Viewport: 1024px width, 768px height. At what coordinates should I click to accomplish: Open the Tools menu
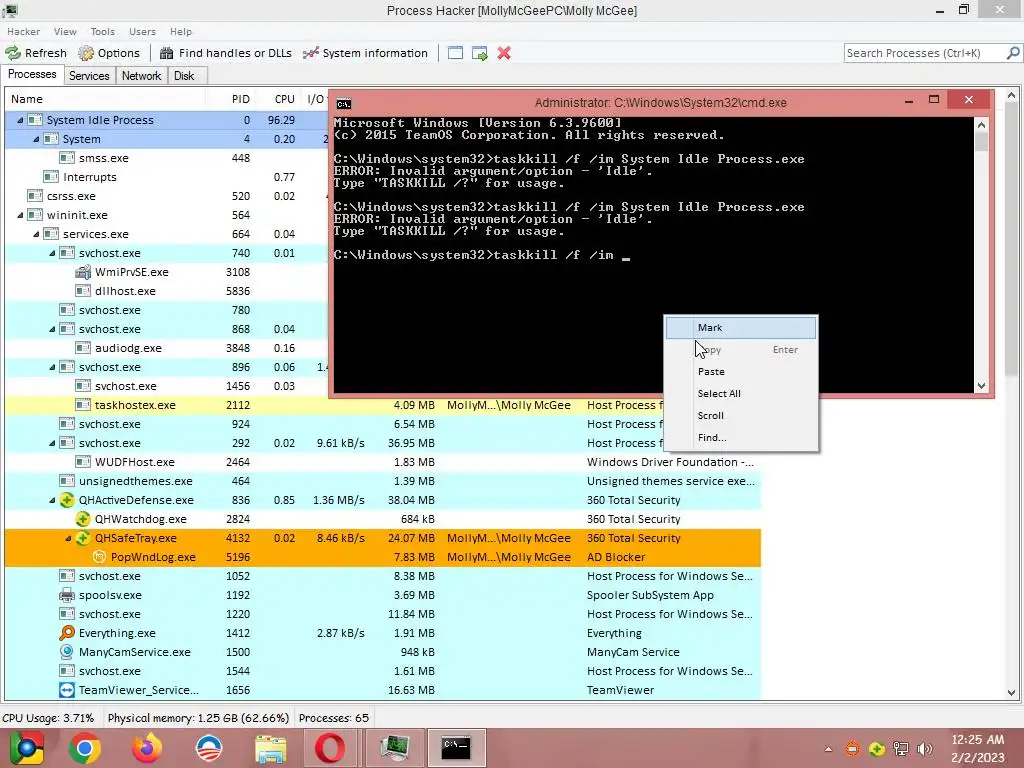103,31
